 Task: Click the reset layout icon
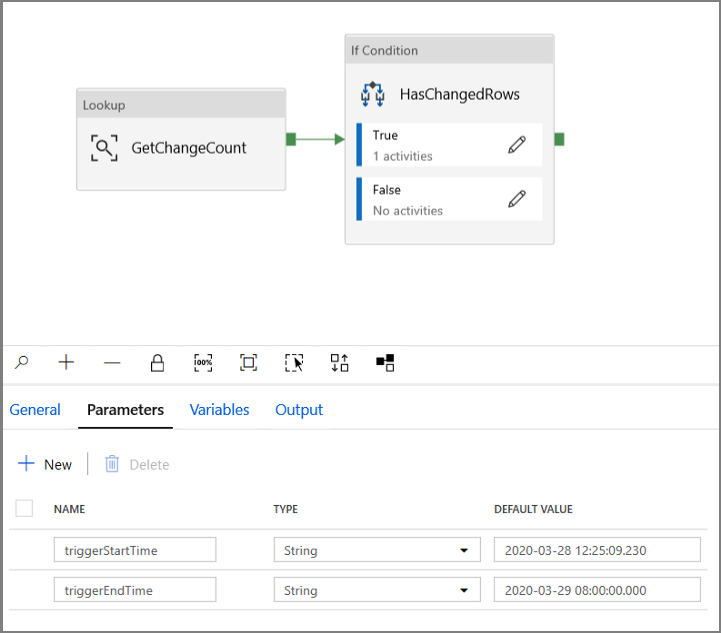click(x=385, y=363)
